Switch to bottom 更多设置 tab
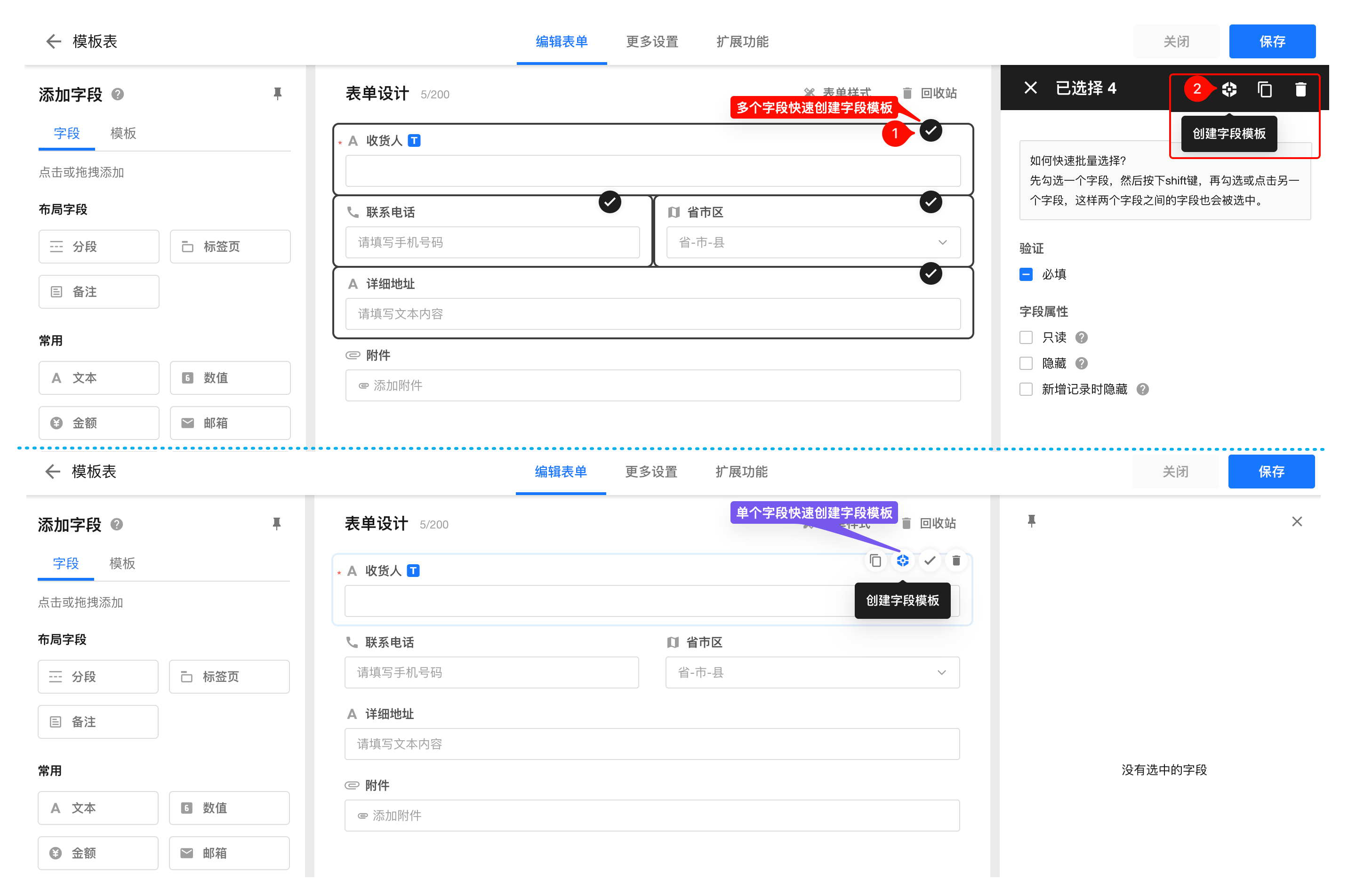The width and height of the screenshot is (1348, 896). pyautogui.click(x=651, y=472)
